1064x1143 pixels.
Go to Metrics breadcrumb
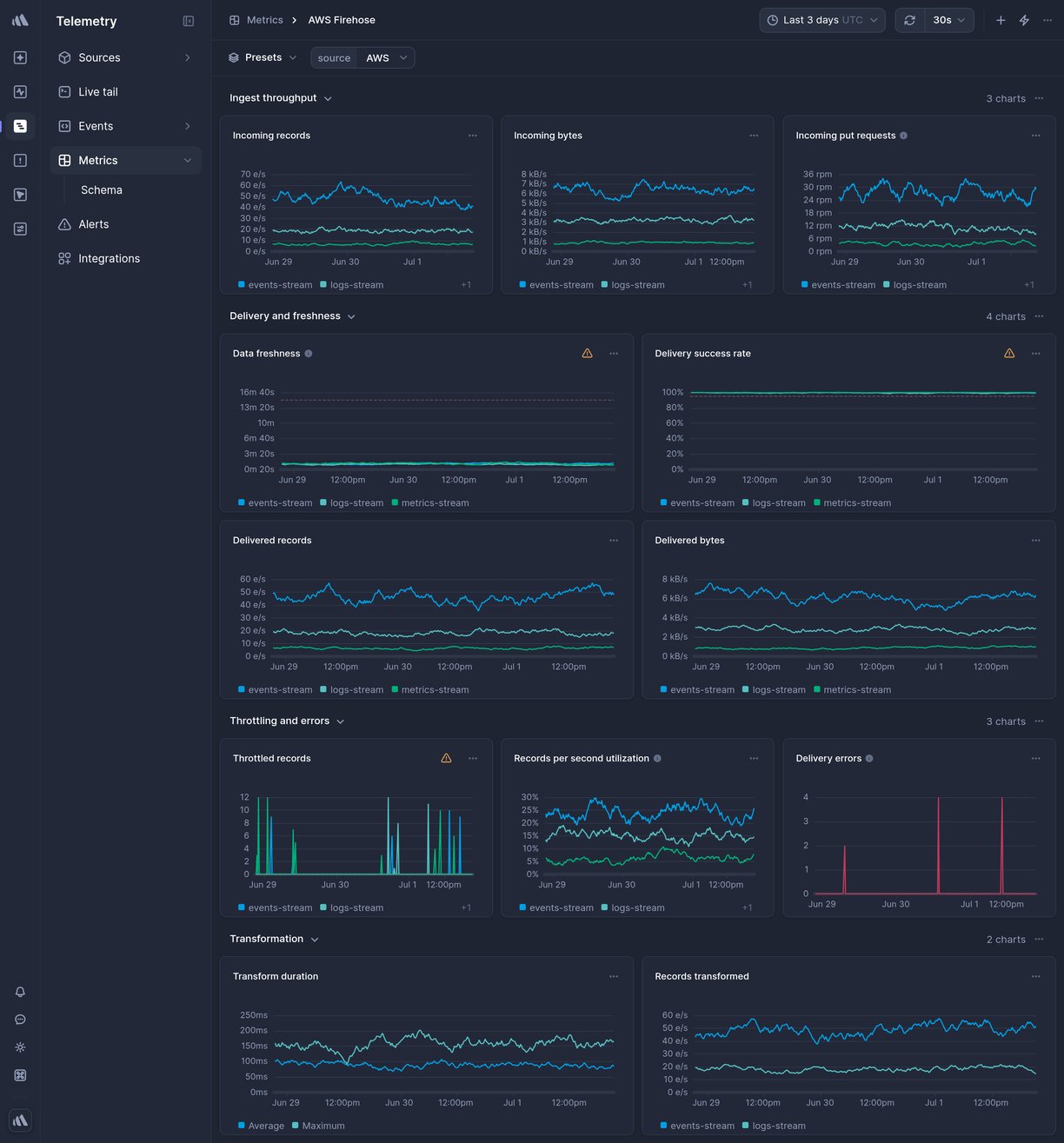click(256, 20)
